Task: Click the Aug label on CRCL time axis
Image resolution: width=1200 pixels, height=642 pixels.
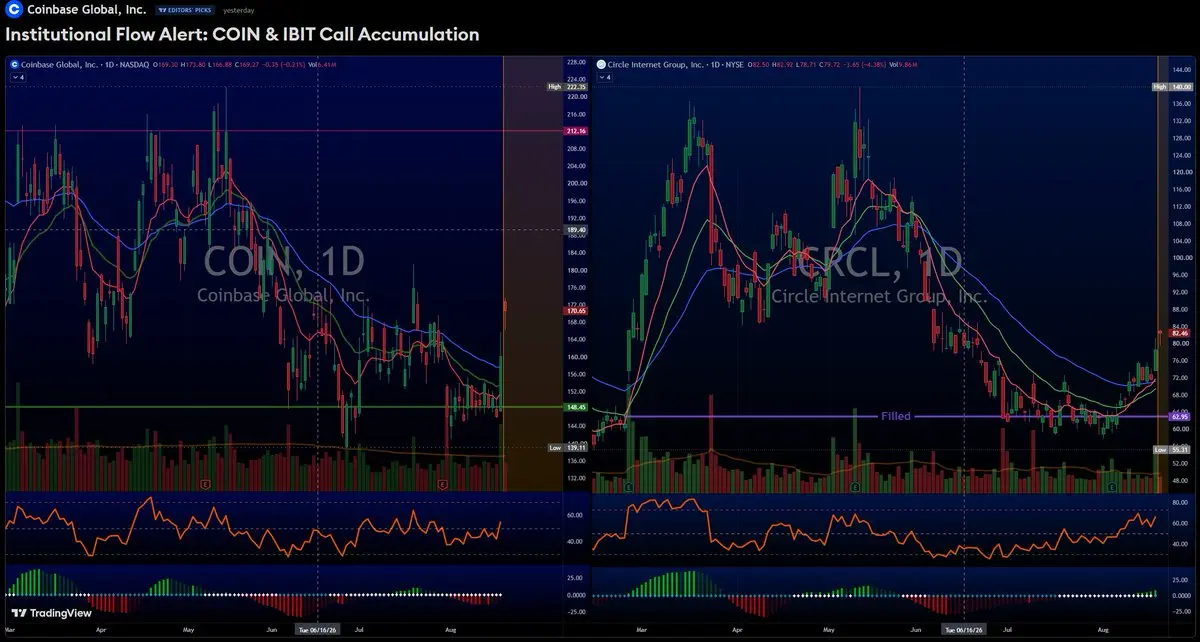Action: (1102, 631)
